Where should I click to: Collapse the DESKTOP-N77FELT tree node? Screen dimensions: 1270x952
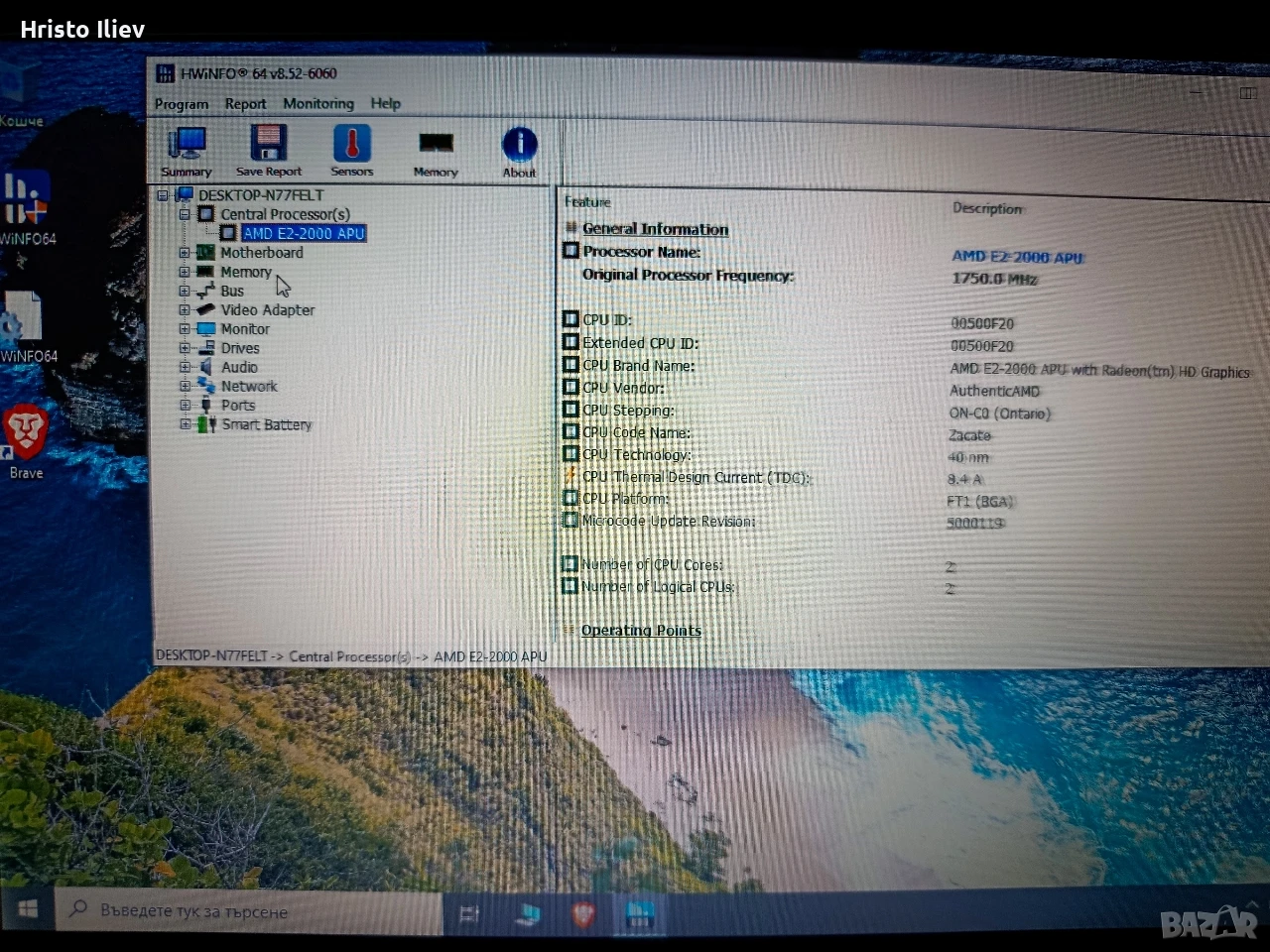coord(163,195)
